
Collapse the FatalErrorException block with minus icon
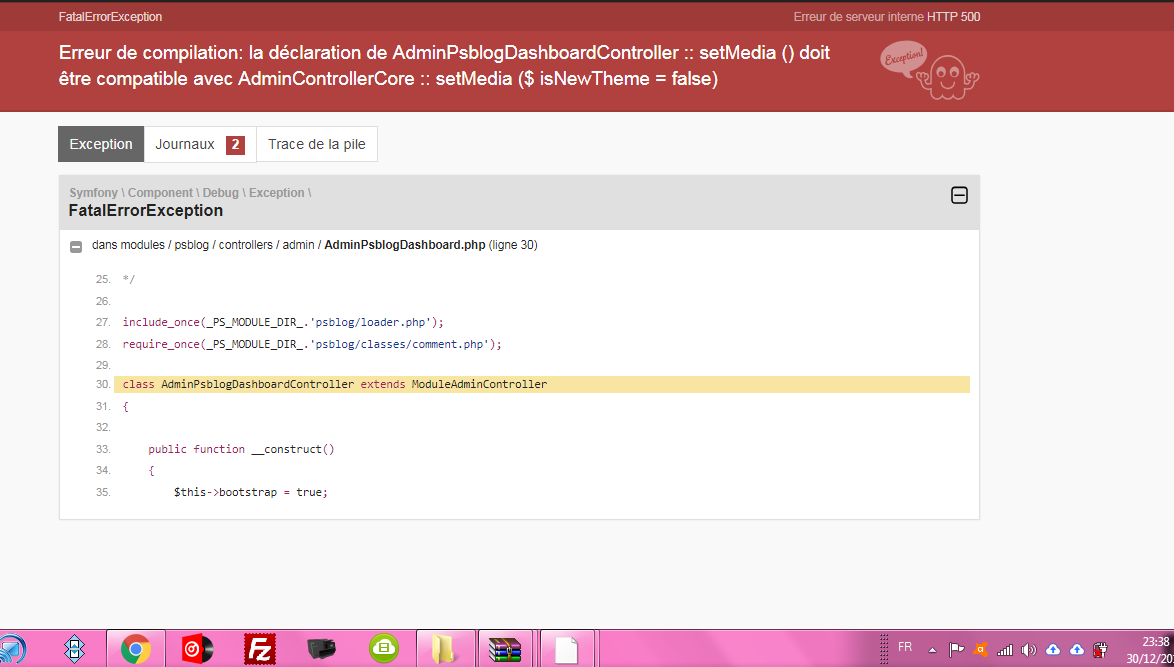959,195
